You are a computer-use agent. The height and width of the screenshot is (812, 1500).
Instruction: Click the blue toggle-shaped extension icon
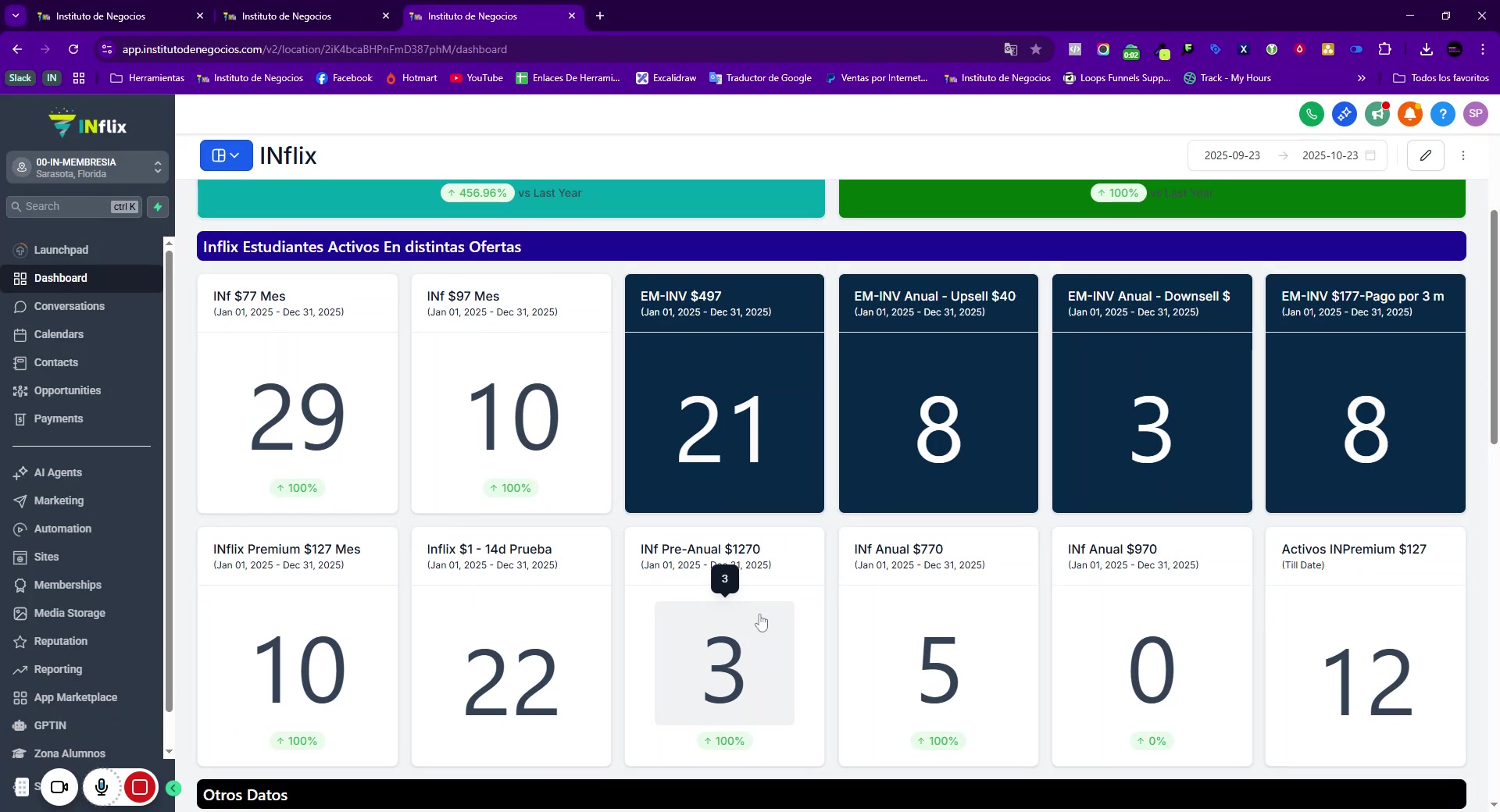[1356, 49]
